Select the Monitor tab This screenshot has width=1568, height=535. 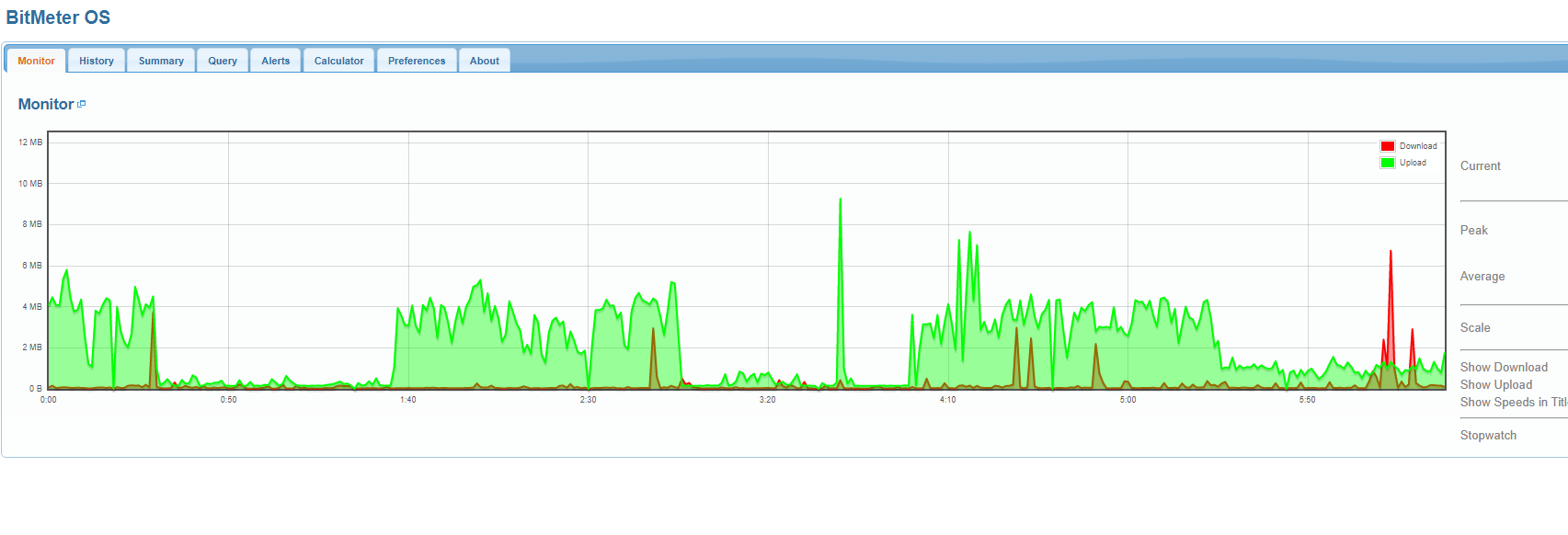[x=37, y=61]
